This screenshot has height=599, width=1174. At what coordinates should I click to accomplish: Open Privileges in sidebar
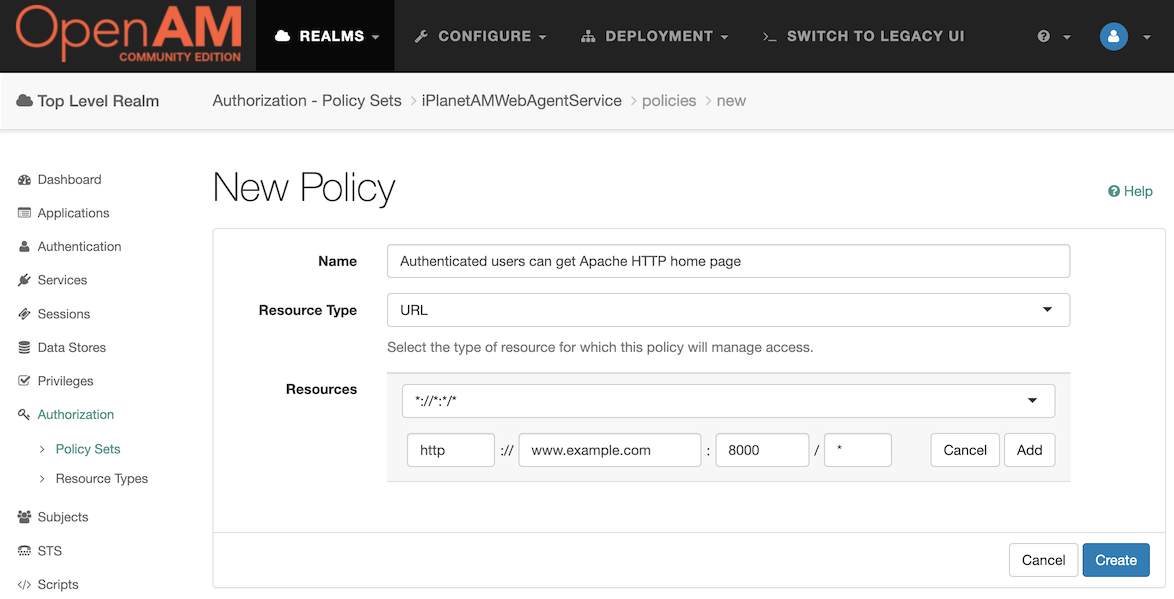(x=65, y=380)
